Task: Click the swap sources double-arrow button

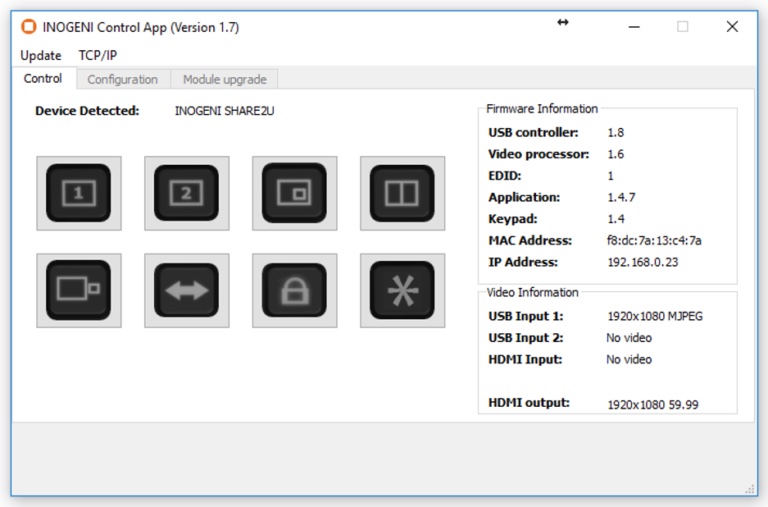Action: [187, 290]
